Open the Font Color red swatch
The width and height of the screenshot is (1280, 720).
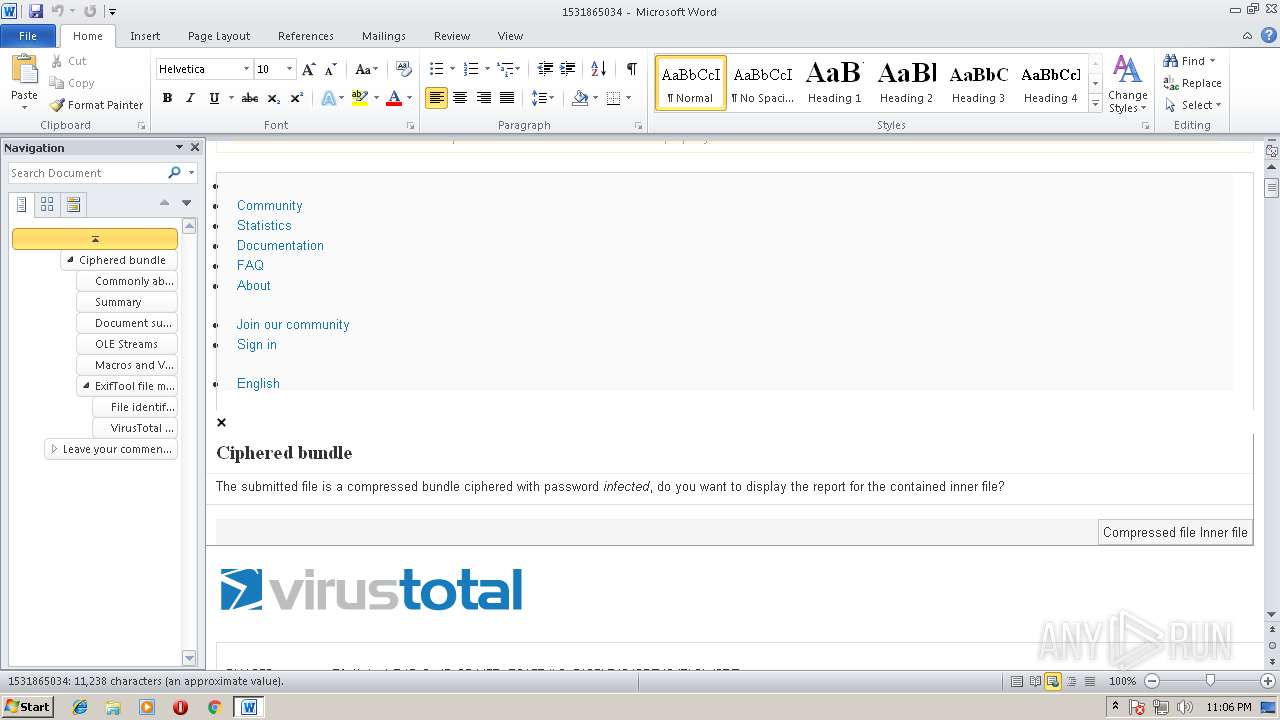point(394,98)
